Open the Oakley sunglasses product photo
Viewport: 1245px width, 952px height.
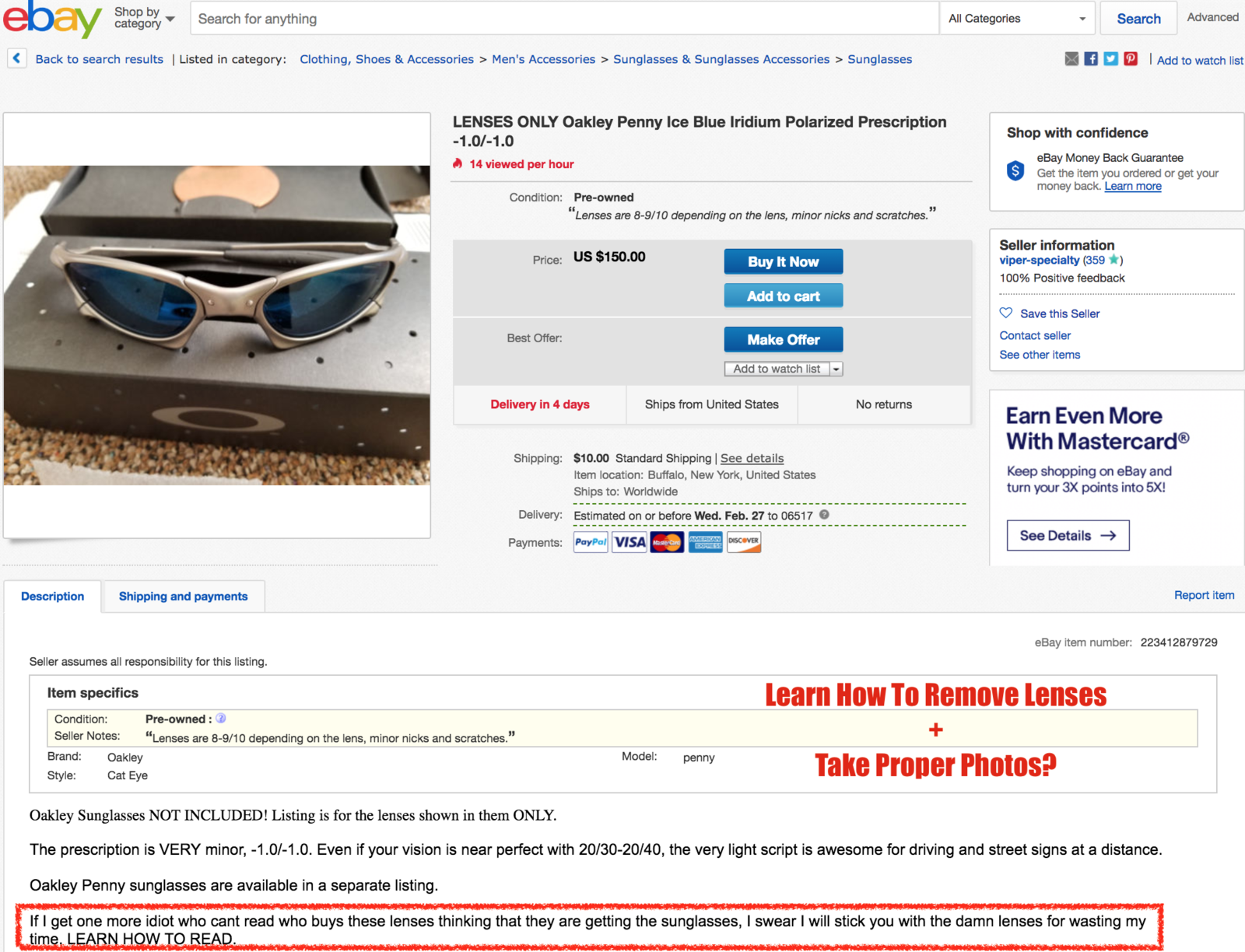click(x=217, y=325)
